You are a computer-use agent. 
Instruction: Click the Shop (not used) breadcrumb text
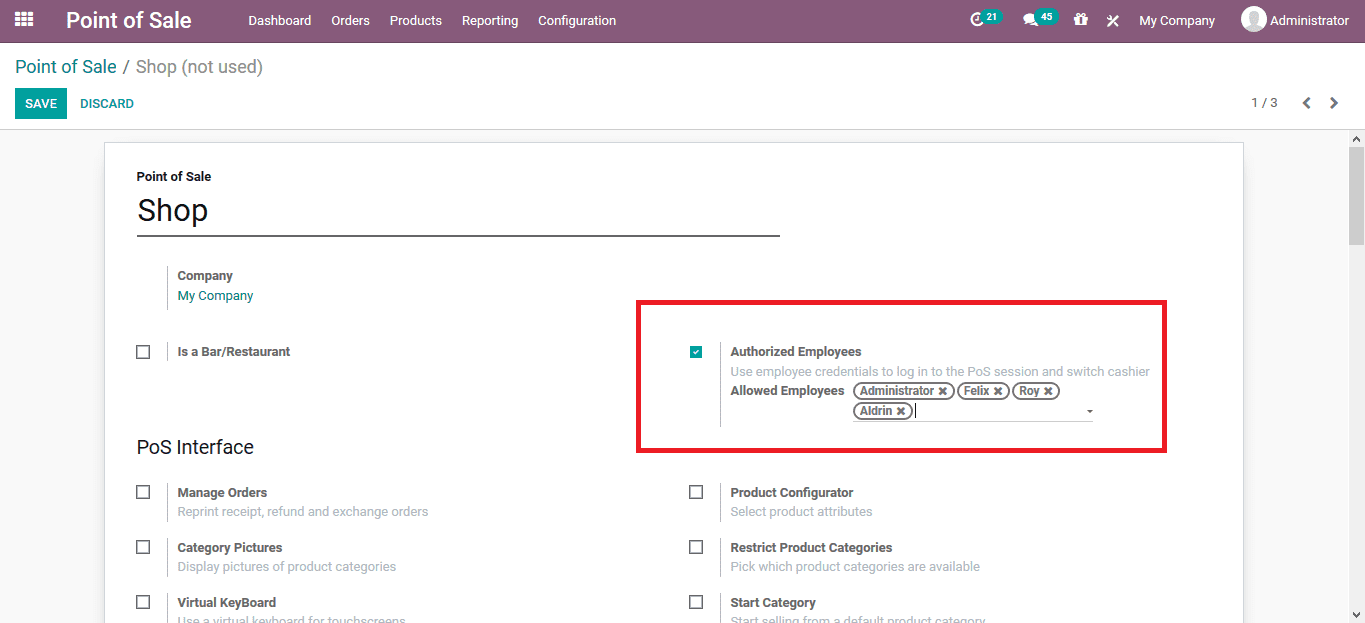pyautogui.click(x=199, y=67)
